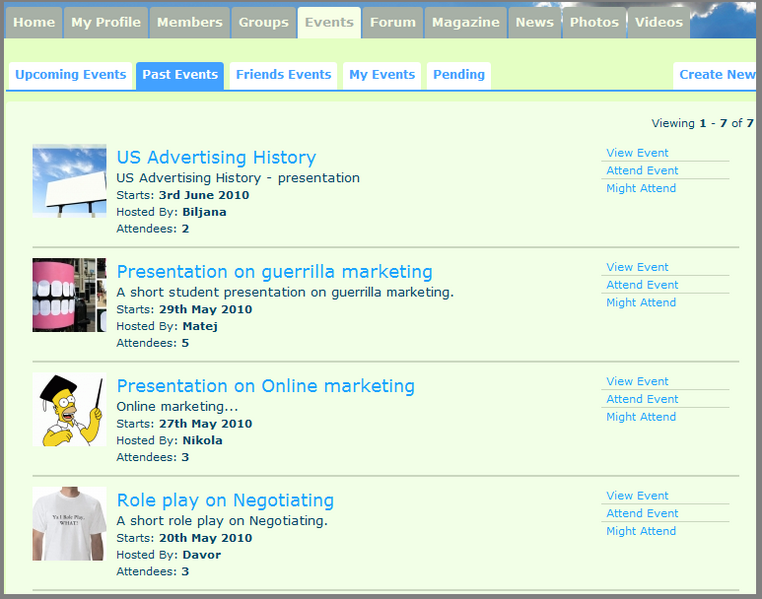Show Friends Events sub-tab
This screenshot has width=762, height=599.
(x=283, y=75)
